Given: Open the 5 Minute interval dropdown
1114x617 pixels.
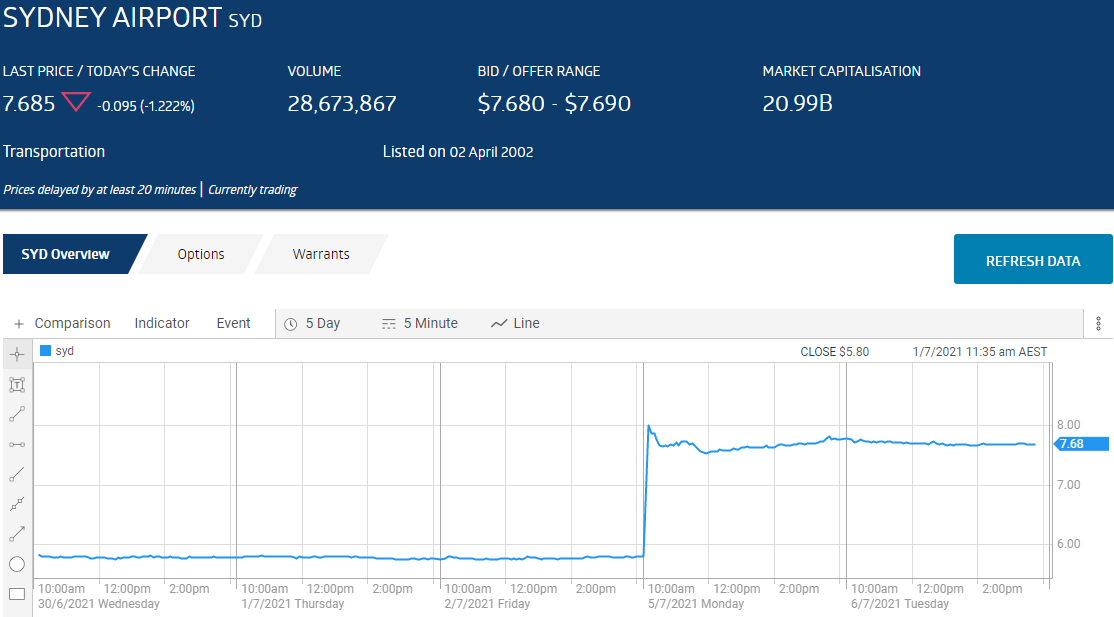Looking at the screenshot, I should 431,323.
